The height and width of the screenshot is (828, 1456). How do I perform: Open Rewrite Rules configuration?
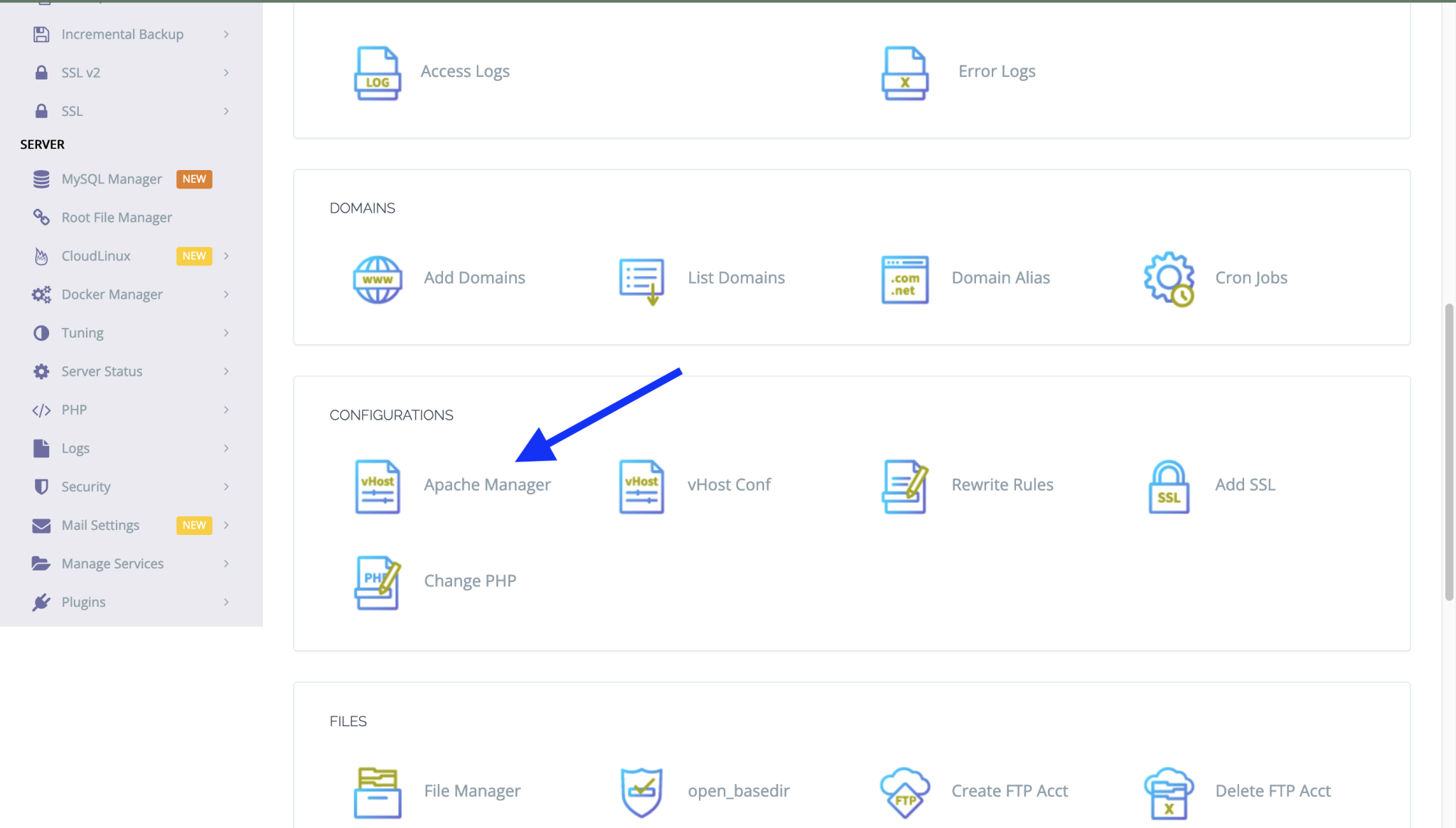904,487
